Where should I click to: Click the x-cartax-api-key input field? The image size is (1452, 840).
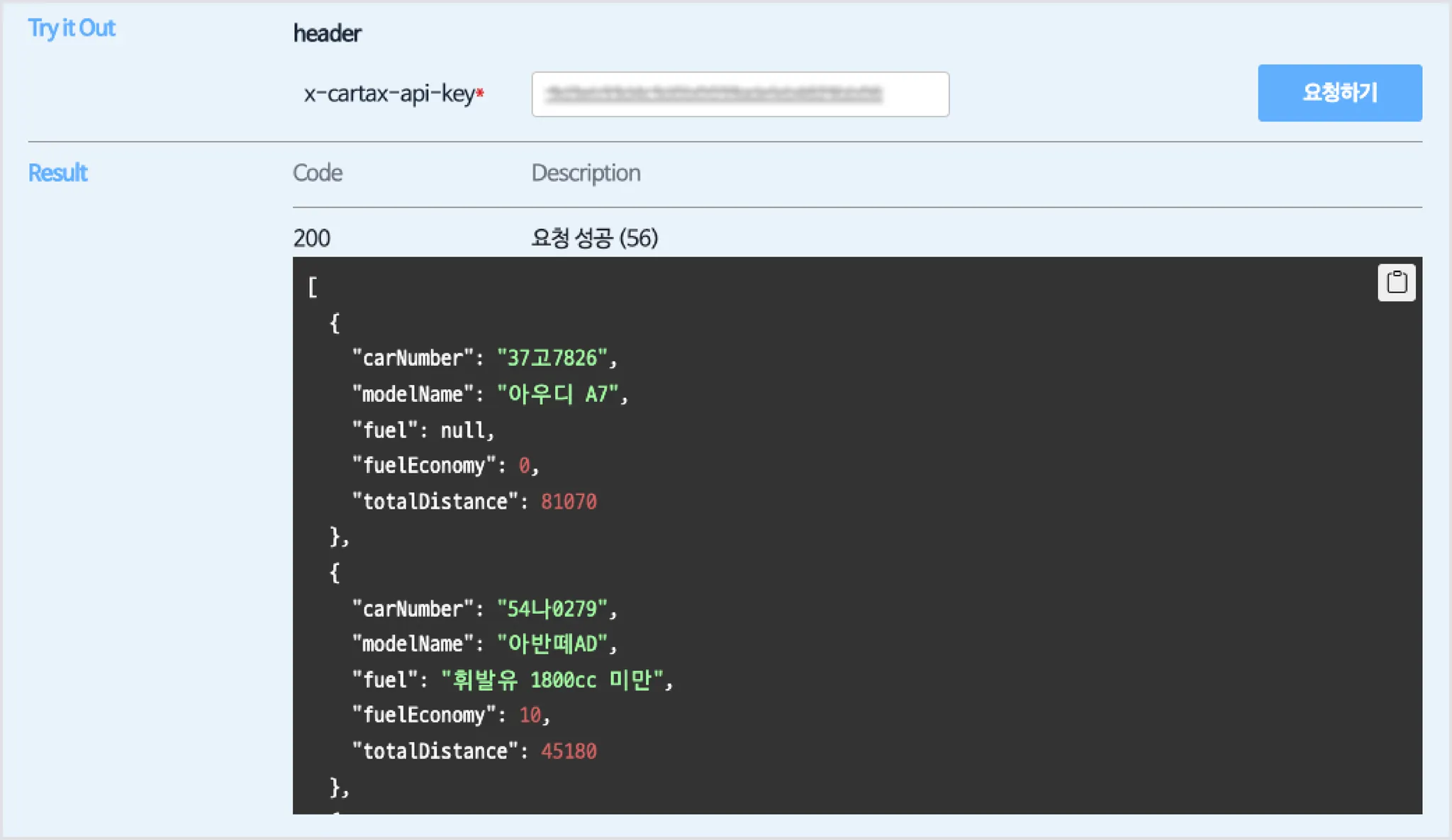coord(739,94)
